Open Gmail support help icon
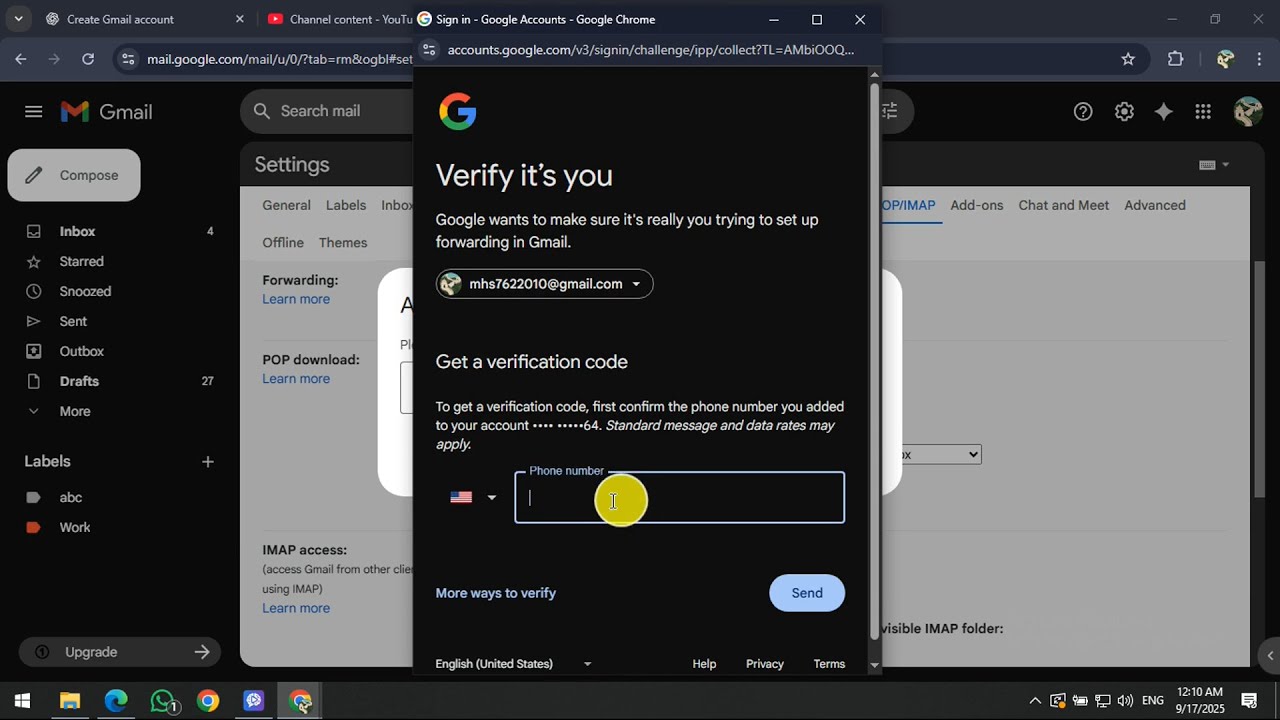The width and height of the screenshot is (1280, 720). coord(1083,112)
